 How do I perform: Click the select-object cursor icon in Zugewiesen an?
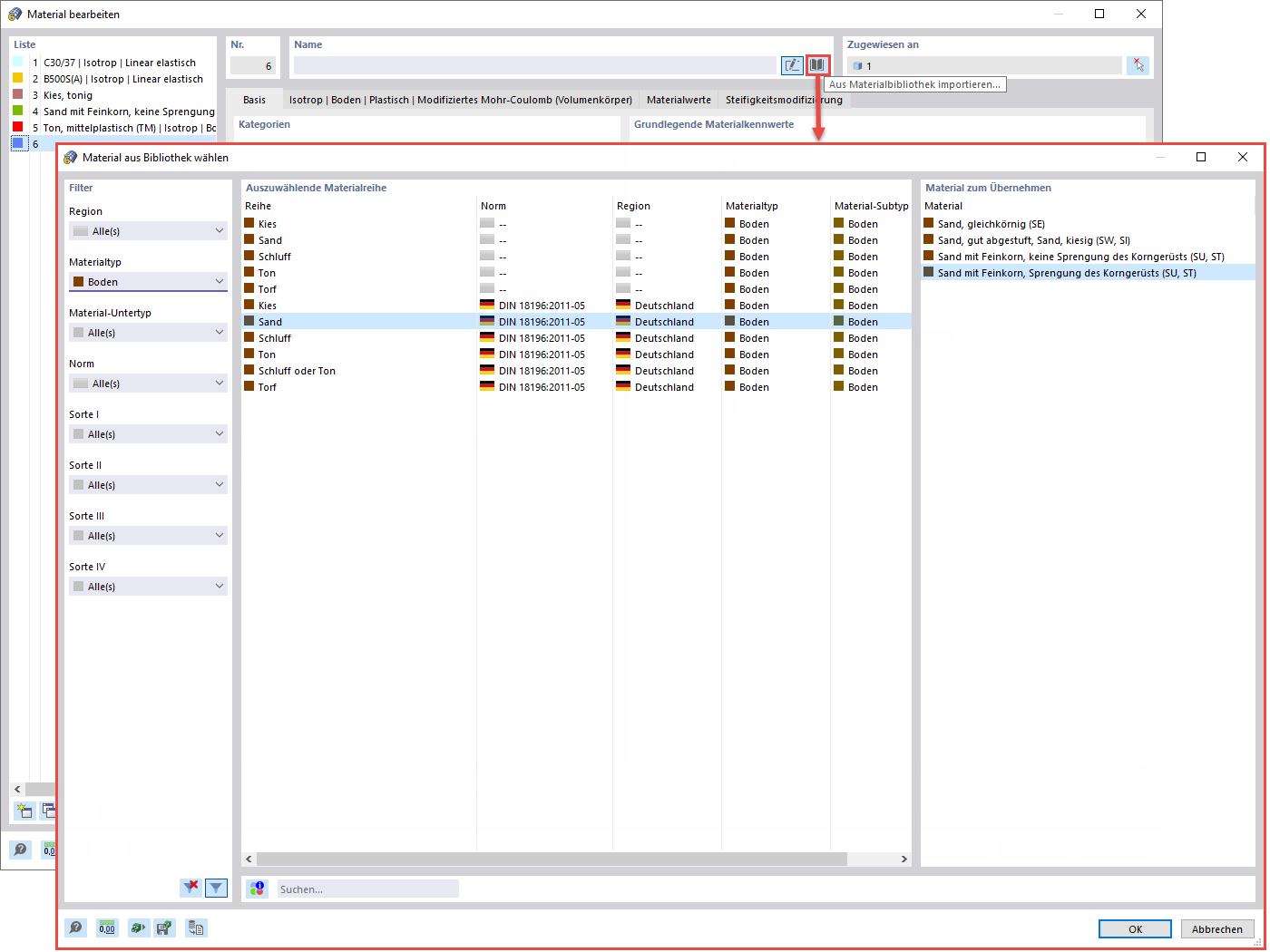[x=1138, y=65]
